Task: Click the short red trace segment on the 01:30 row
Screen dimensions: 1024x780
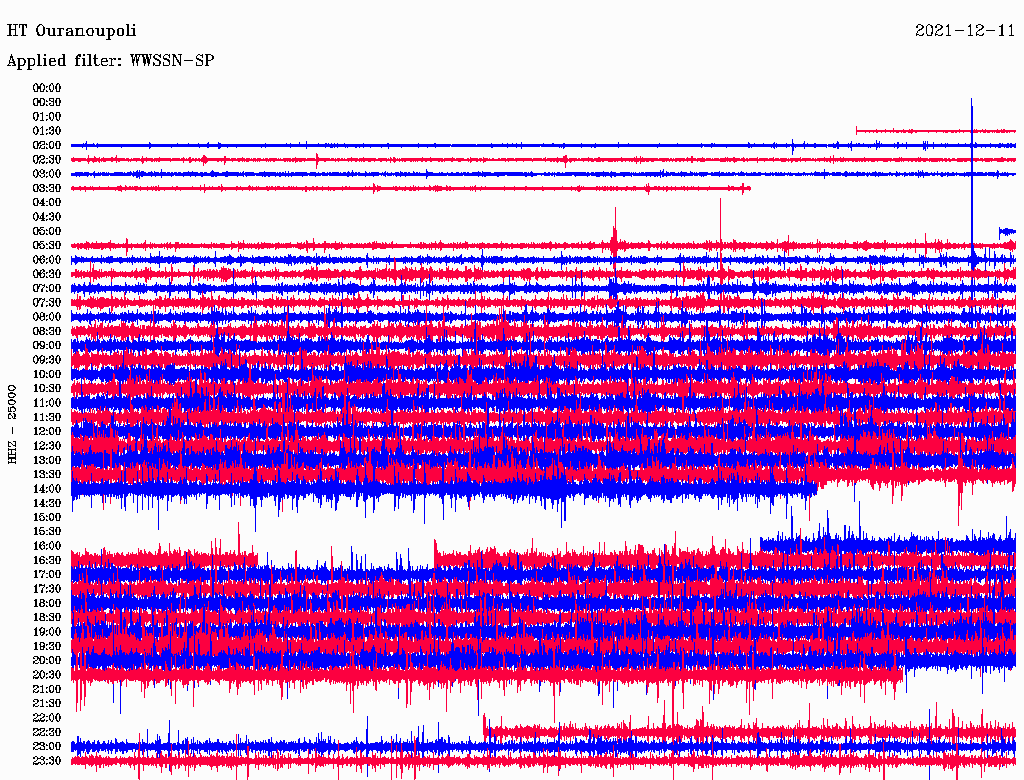Action: coord(930,131)
